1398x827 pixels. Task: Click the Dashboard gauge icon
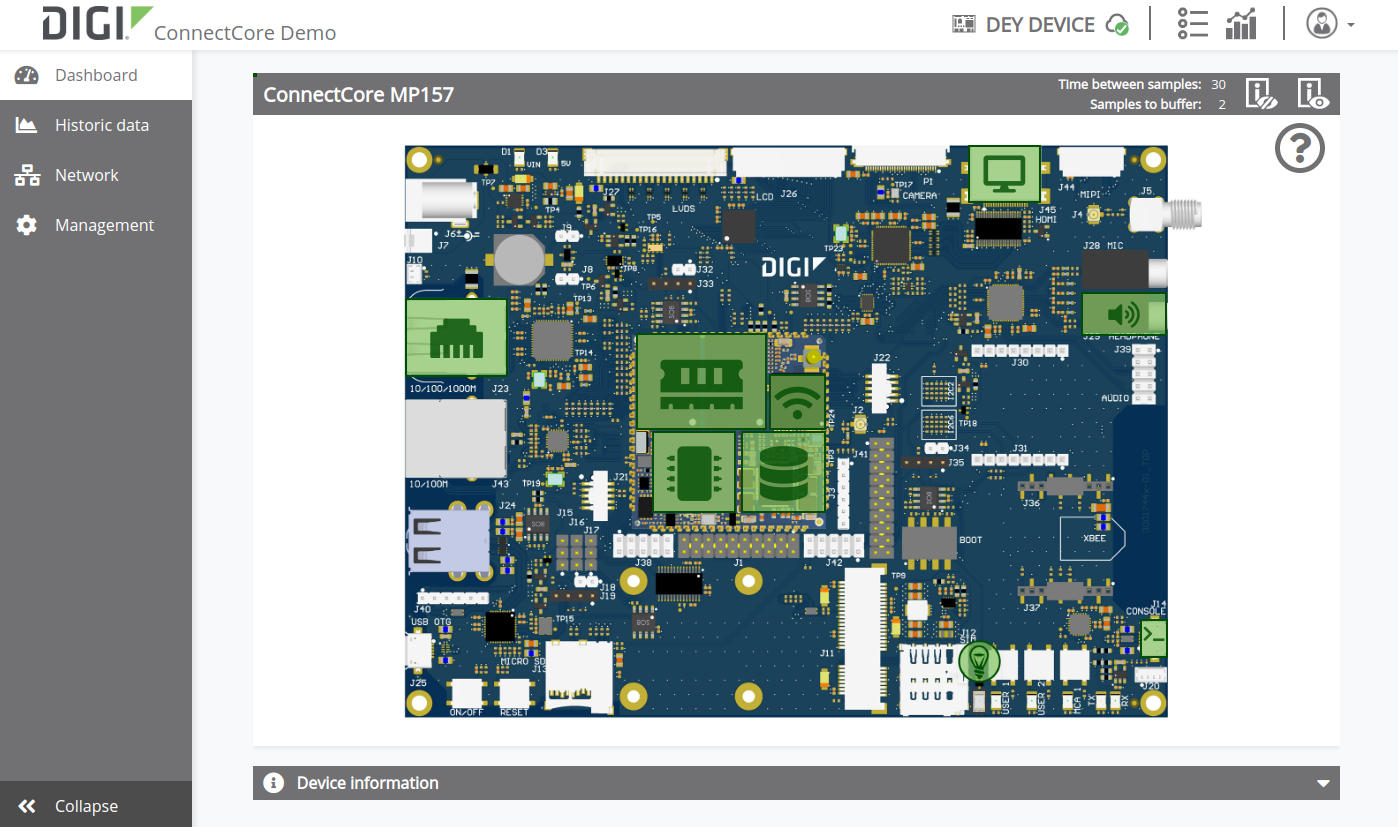pos(27,75)
